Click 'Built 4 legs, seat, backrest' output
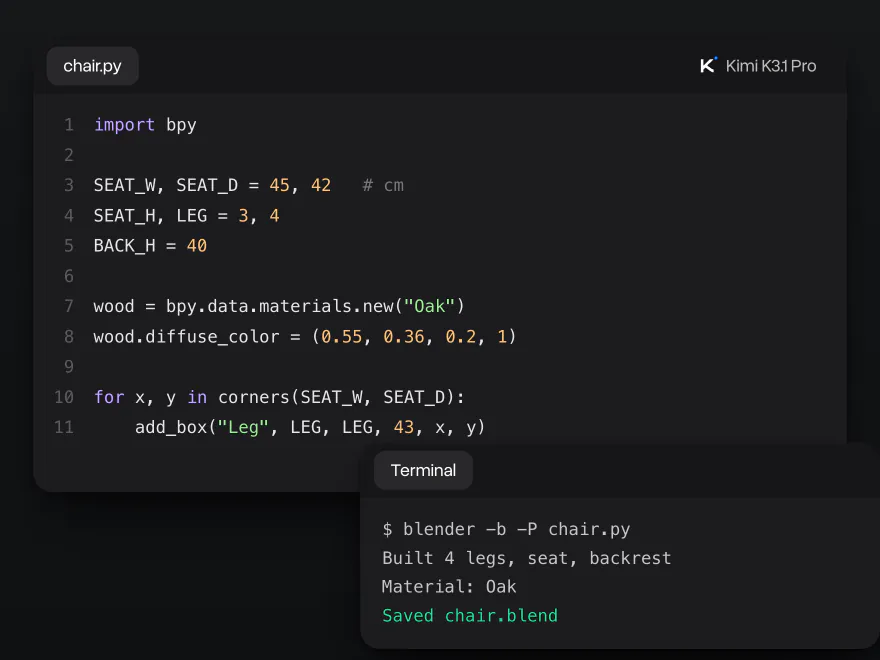Image resolution: width=880 pixels, height=660 pixels. tap(526, 558)
